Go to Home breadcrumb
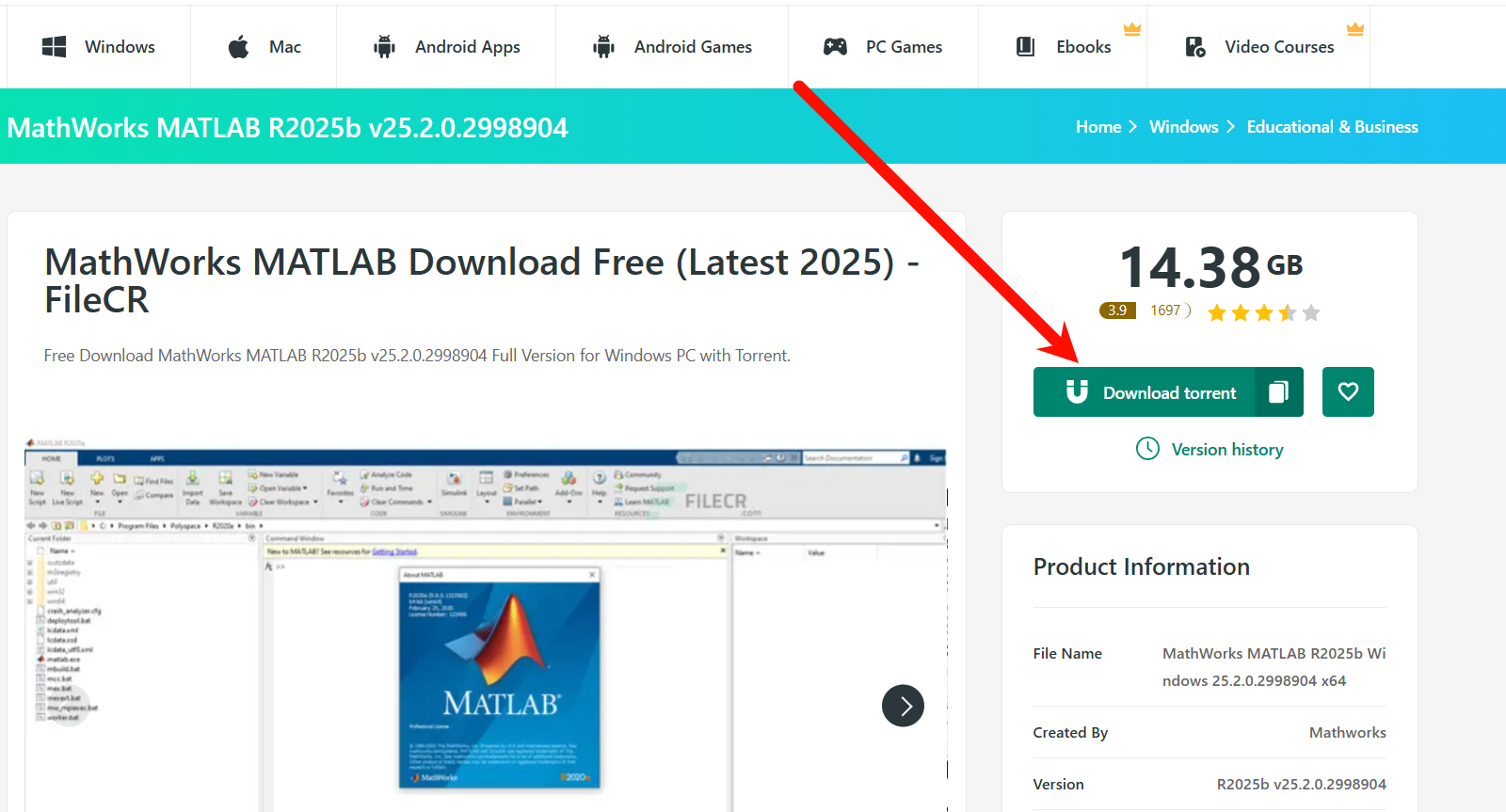Viewport: 1506px width, 812px height. pos(1098,127)
